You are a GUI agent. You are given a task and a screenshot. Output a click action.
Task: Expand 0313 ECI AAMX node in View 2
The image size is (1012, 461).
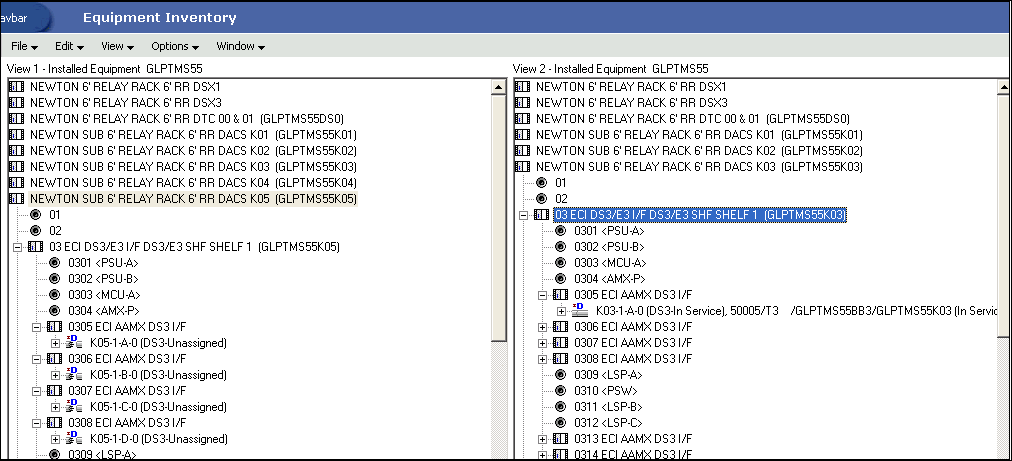coord(542,440)
